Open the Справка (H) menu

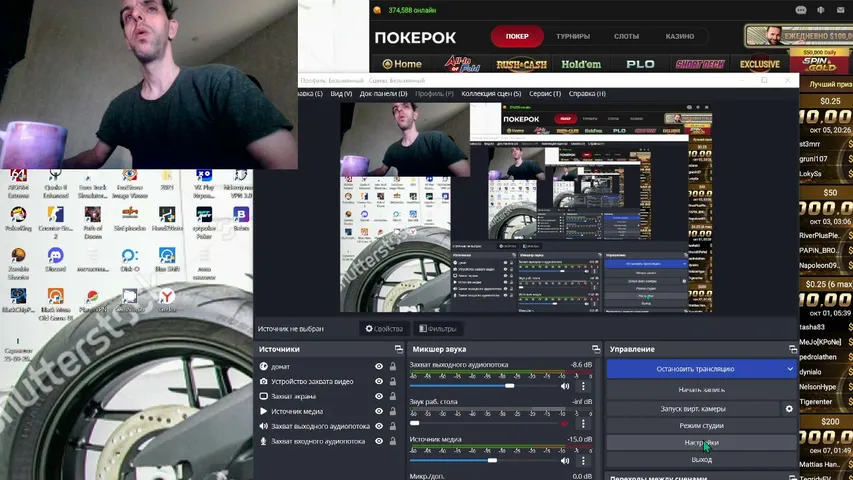(x=587, y=94)
